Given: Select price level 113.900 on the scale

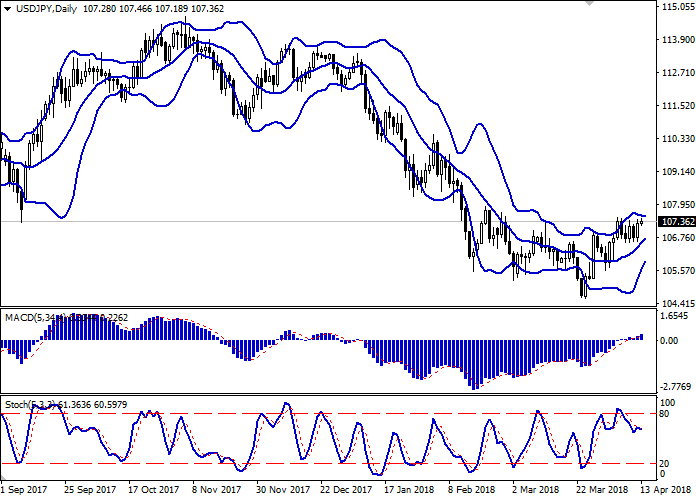Looking at the screenshot, I should [x=678, y=40].
